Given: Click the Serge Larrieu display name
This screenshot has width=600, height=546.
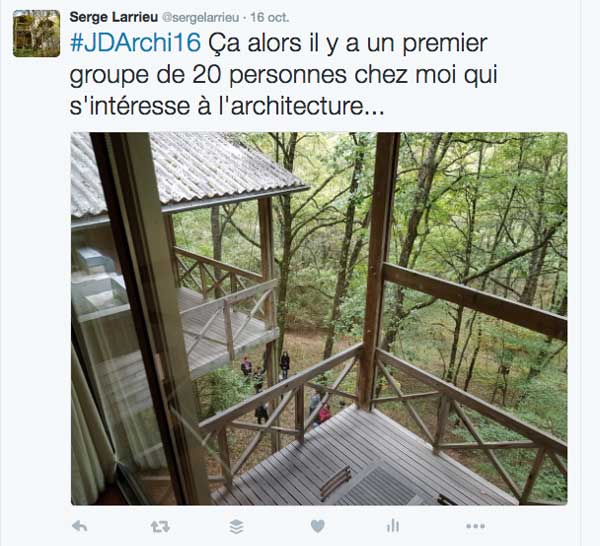Looking at the screenshot, I should (114, 17).
